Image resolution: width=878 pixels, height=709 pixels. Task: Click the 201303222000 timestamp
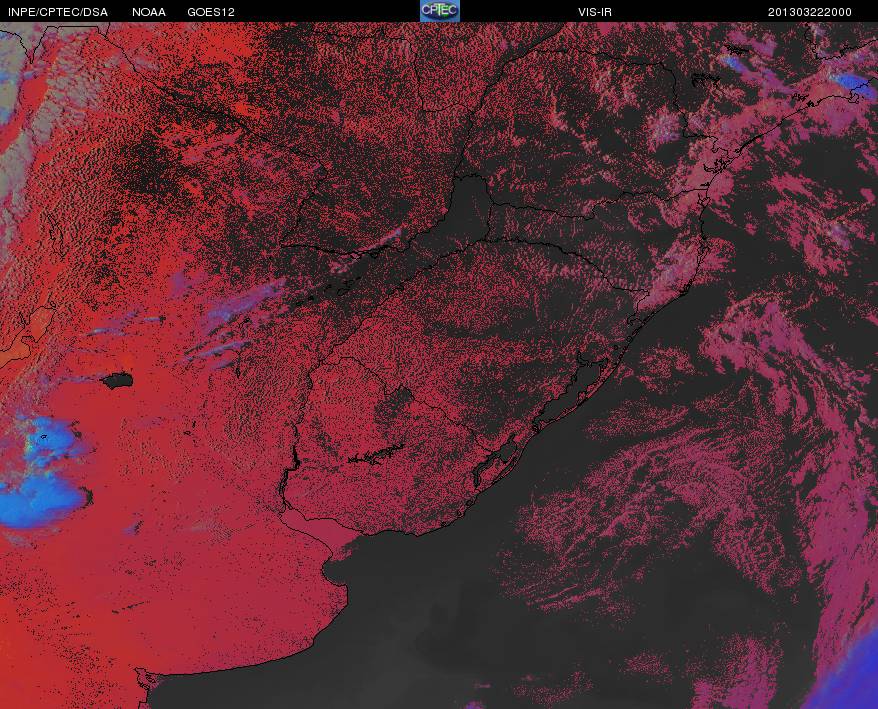pyautogui.click(x=810, y=12)
